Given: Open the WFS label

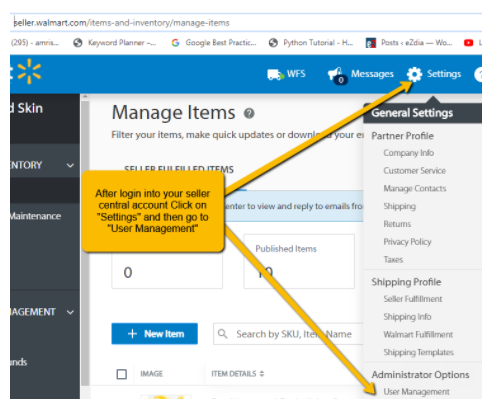Looking at the screenshot, I should [296, 74].
